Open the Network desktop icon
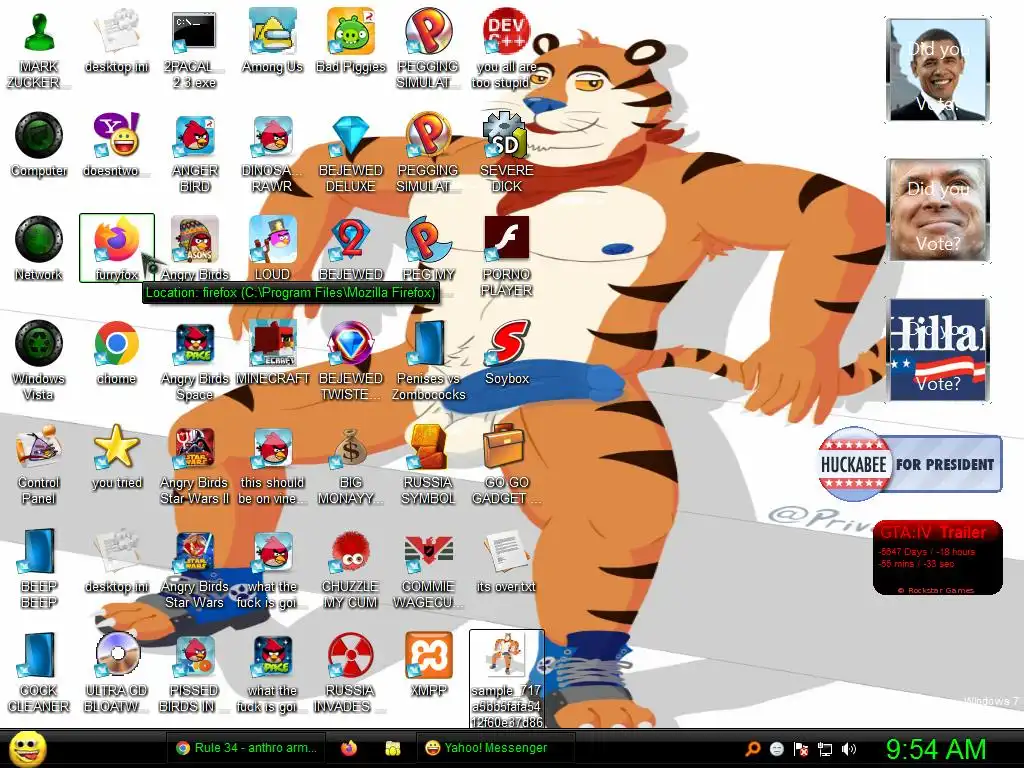 pos(39,240)
